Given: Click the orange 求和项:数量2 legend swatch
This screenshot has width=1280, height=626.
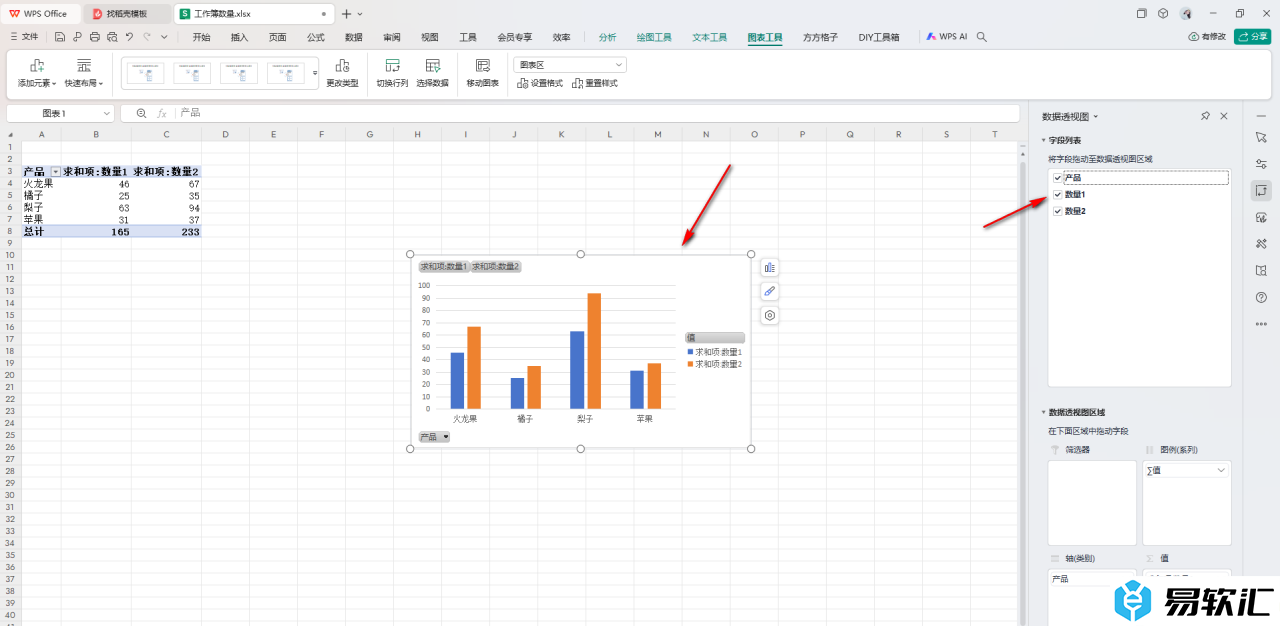Looking at the screenshot, I should 690,364.
